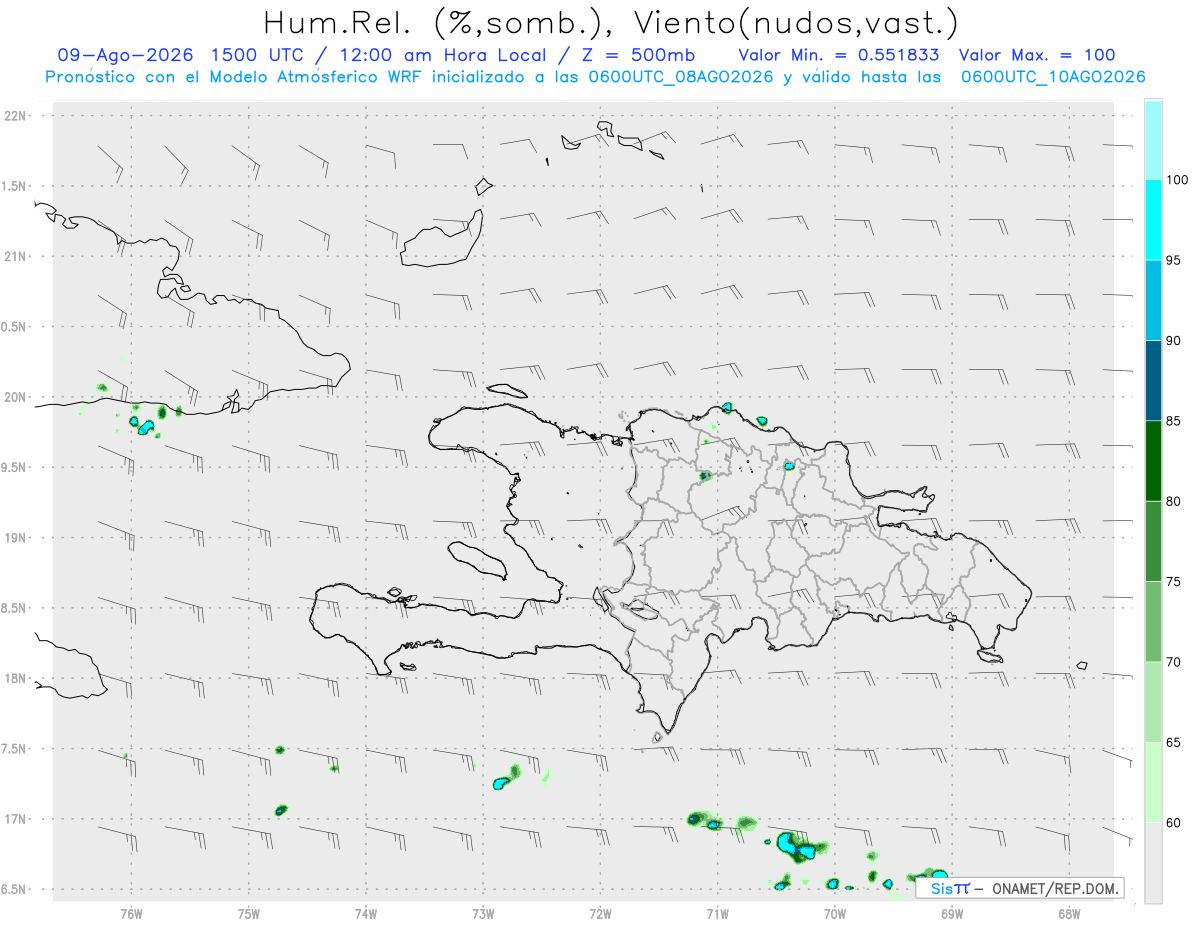
Task: Click the "73W" longitude axis label
Action: tap(483, 913)
